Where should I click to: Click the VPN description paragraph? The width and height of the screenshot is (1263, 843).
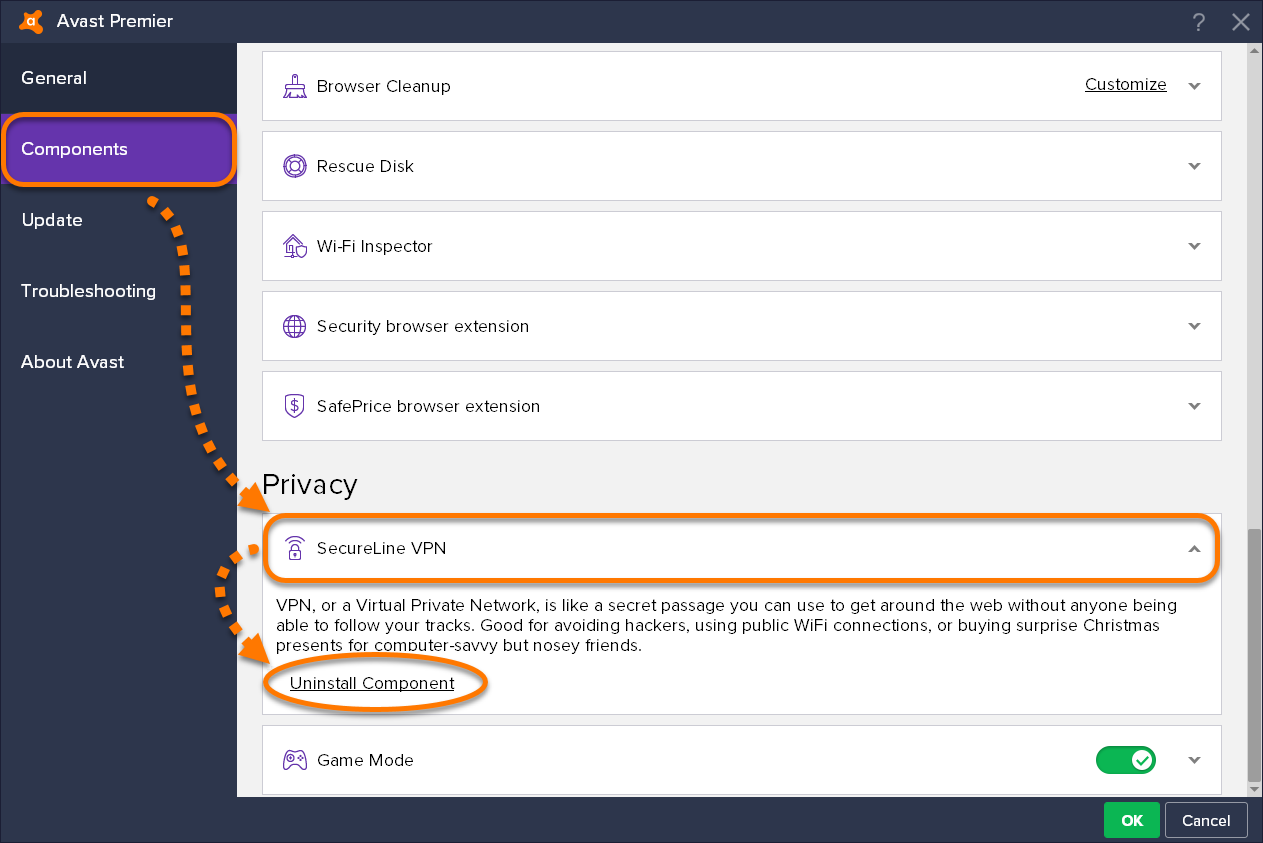pos(726,625)
